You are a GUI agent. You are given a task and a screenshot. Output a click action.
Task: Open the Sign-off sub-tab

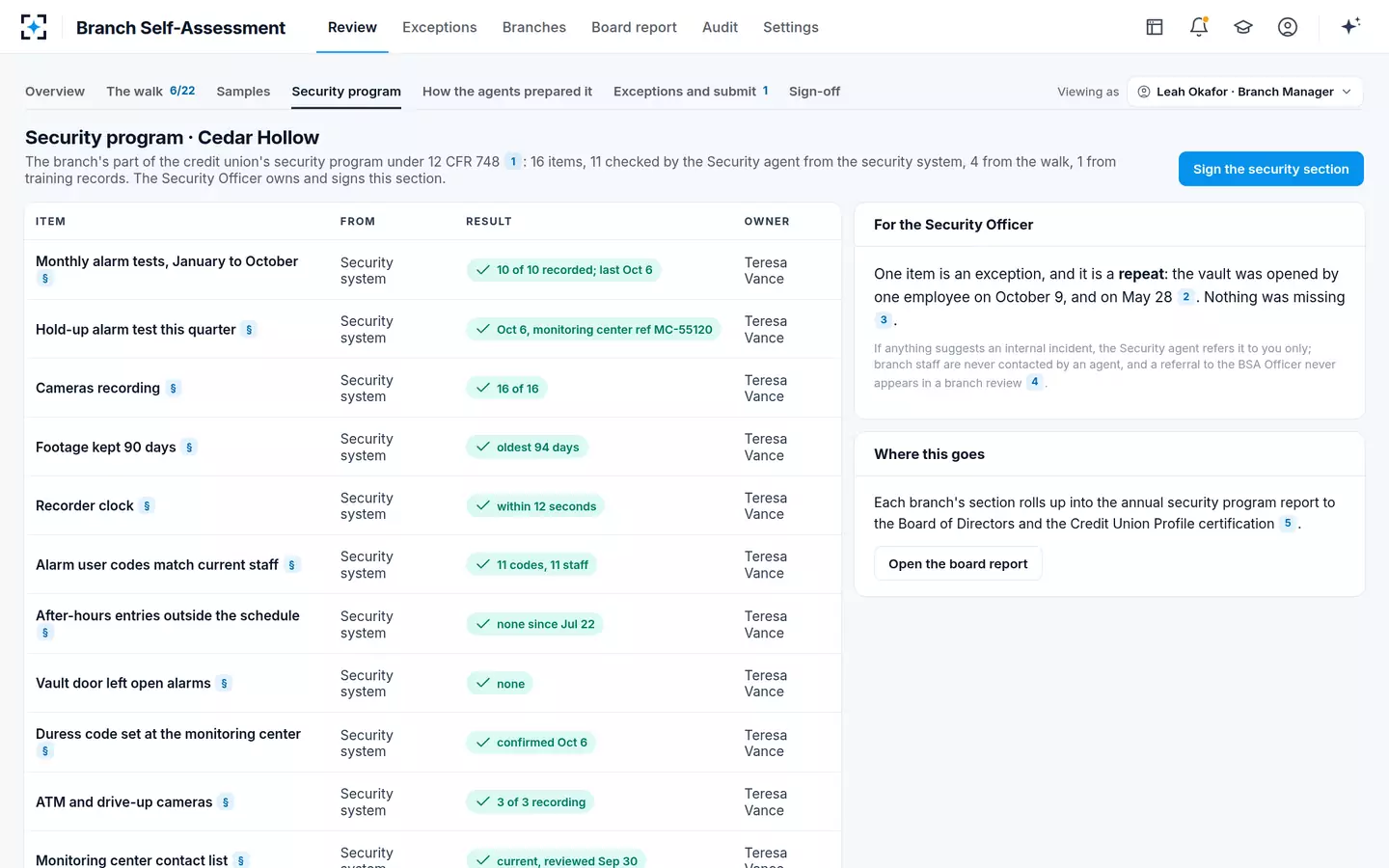(x=814, y=92)
